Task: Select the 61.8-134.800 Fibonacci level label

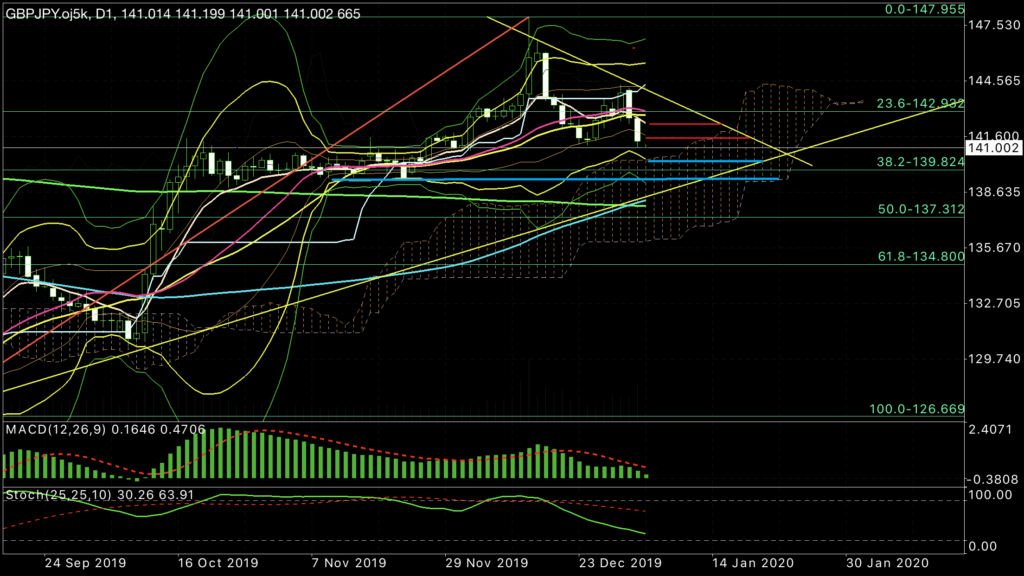Action: [x=921, y=257]
